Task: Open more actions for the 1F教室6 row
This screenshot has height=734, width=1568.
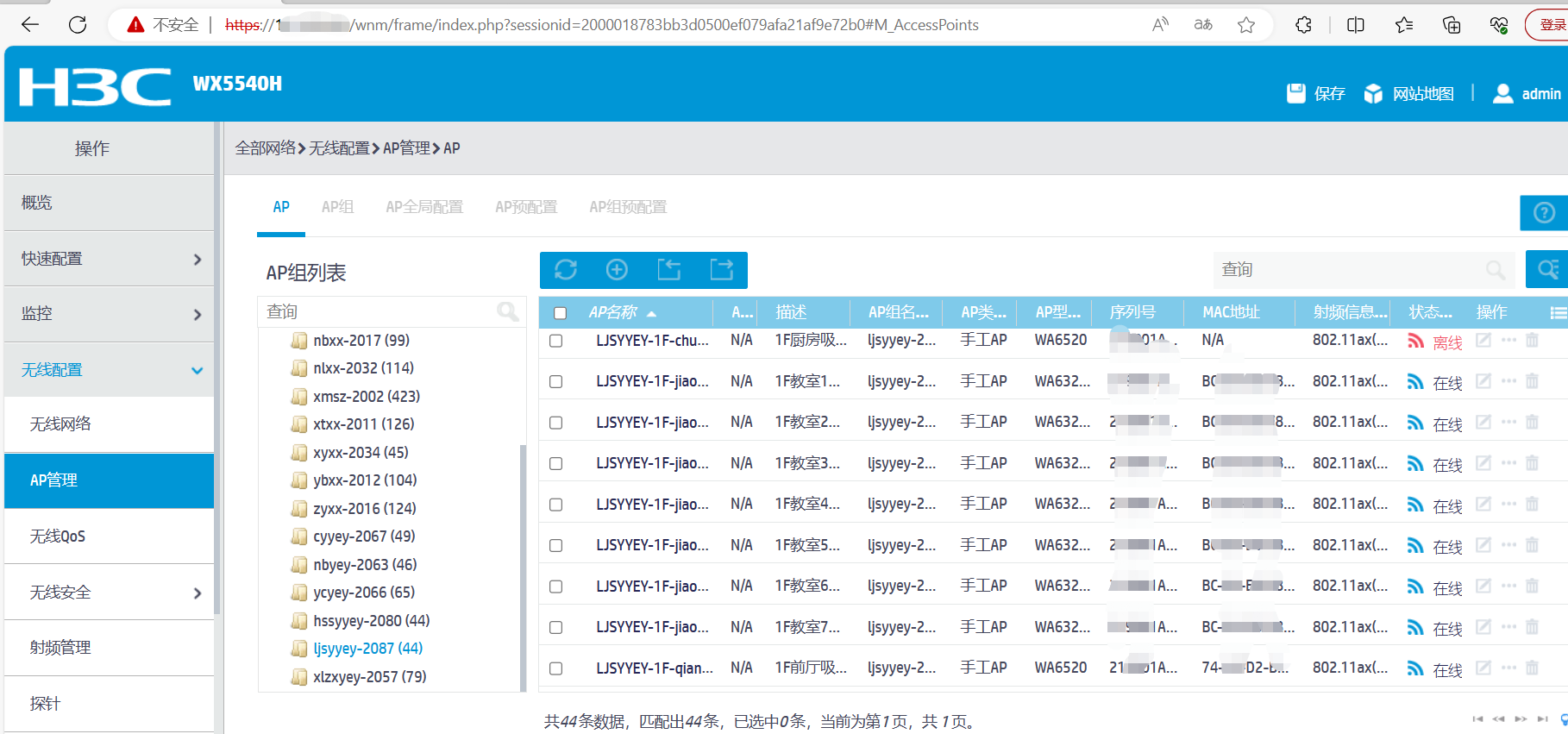Action: [x=1508, y=587]
